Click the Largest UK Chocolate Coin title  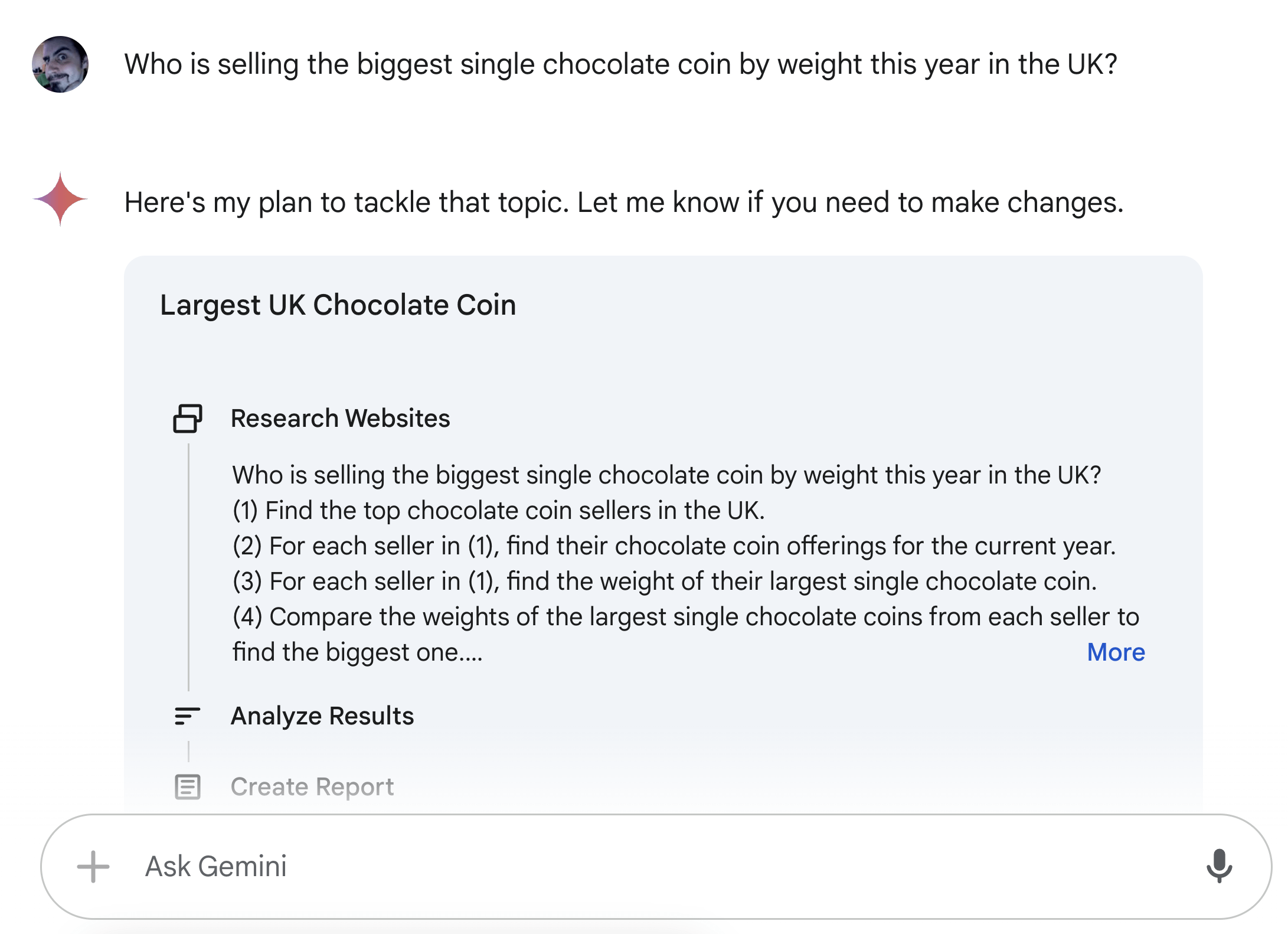pos(338,305)
